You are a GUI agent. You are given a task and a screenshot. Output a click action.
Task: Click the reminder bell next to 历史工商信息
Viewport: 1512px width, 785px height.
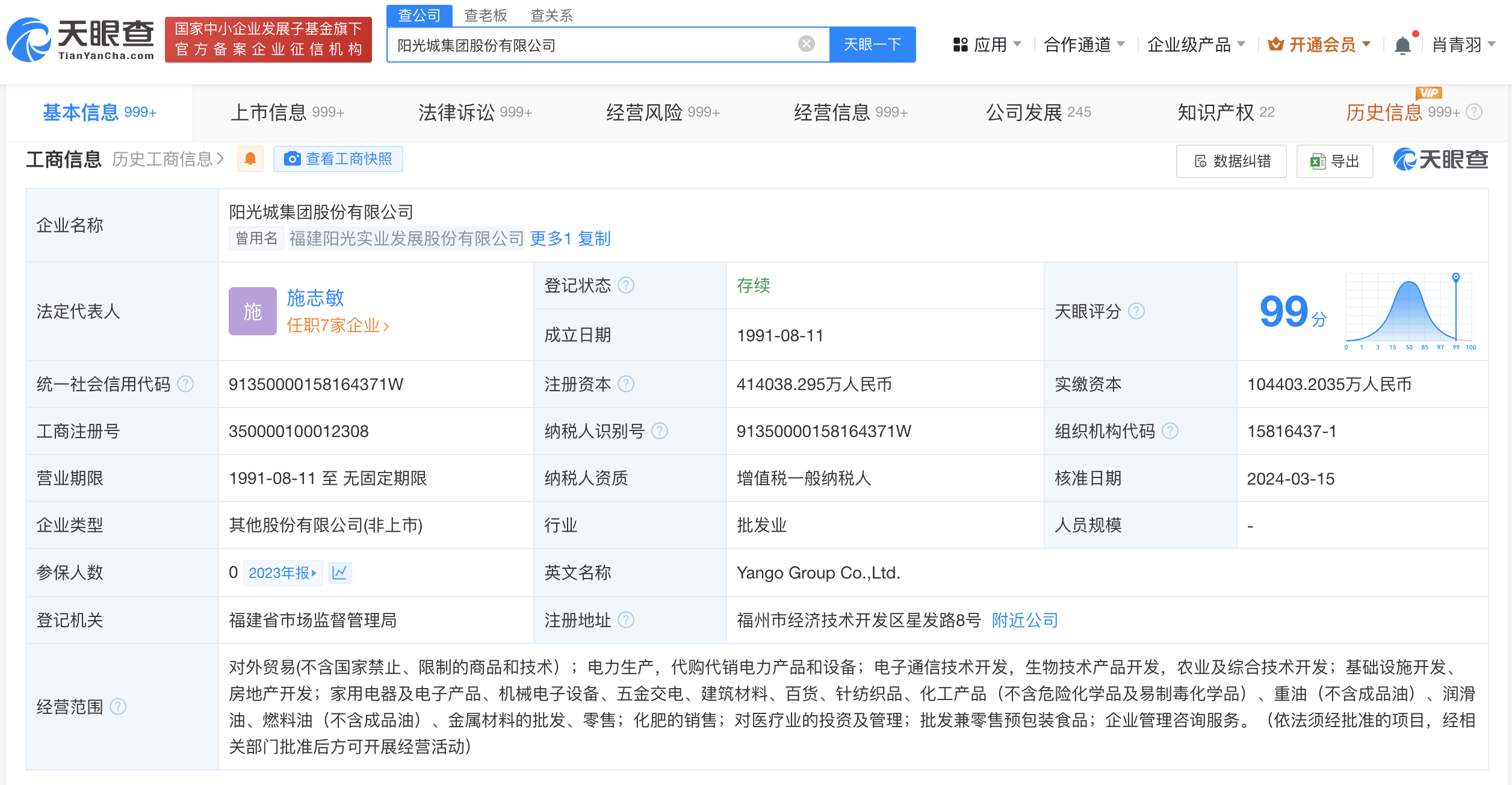click(x=250, y=158)
